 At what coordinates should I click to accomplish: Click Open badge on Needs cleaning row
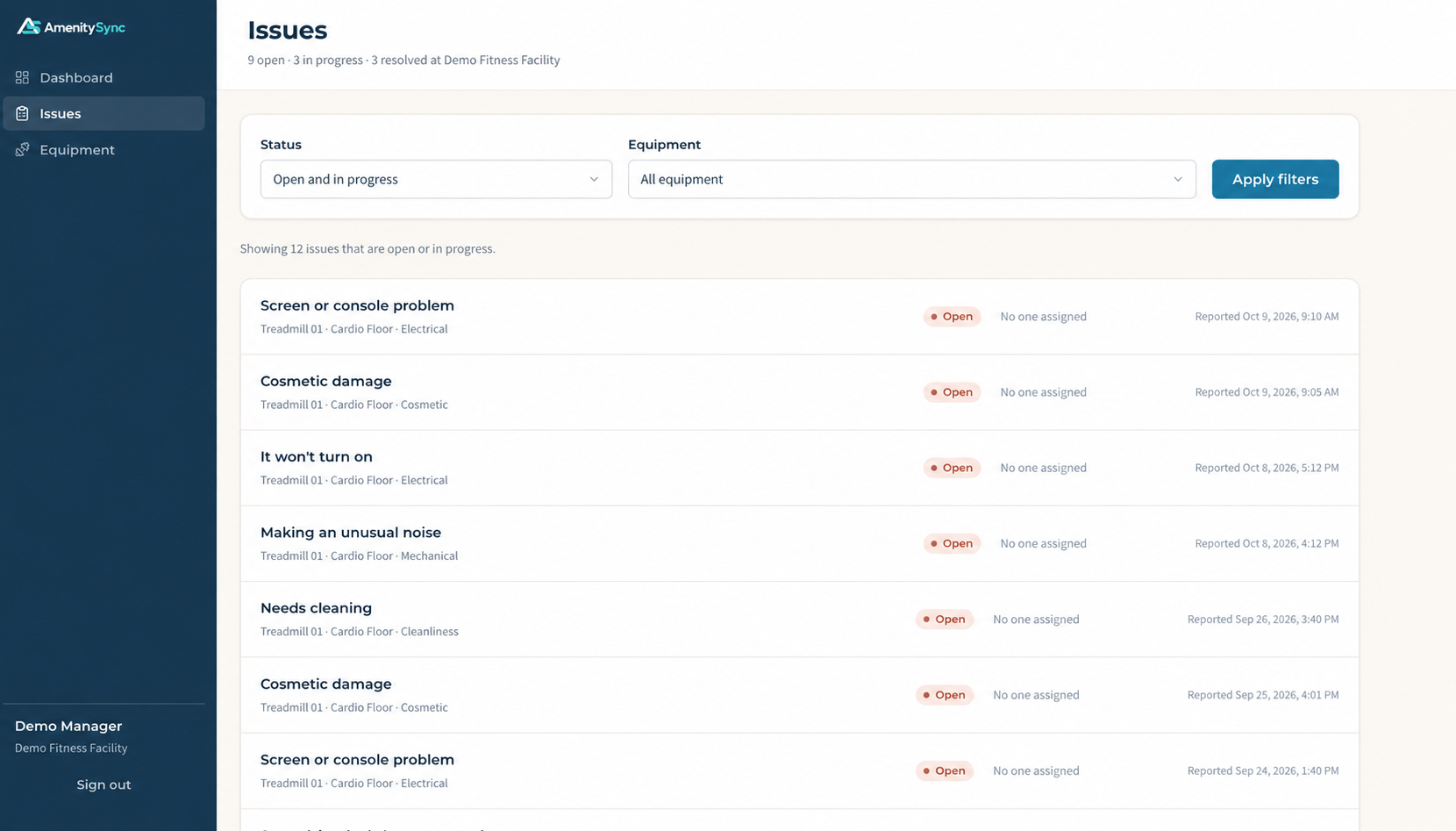point(945,619)
